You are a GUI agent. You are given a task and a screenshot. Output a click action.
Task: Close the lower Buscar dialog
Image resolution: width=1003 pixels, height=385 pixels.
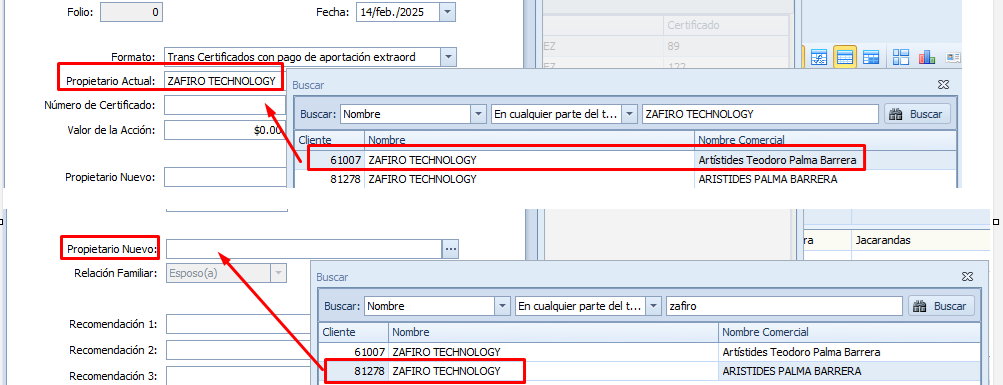967,277
